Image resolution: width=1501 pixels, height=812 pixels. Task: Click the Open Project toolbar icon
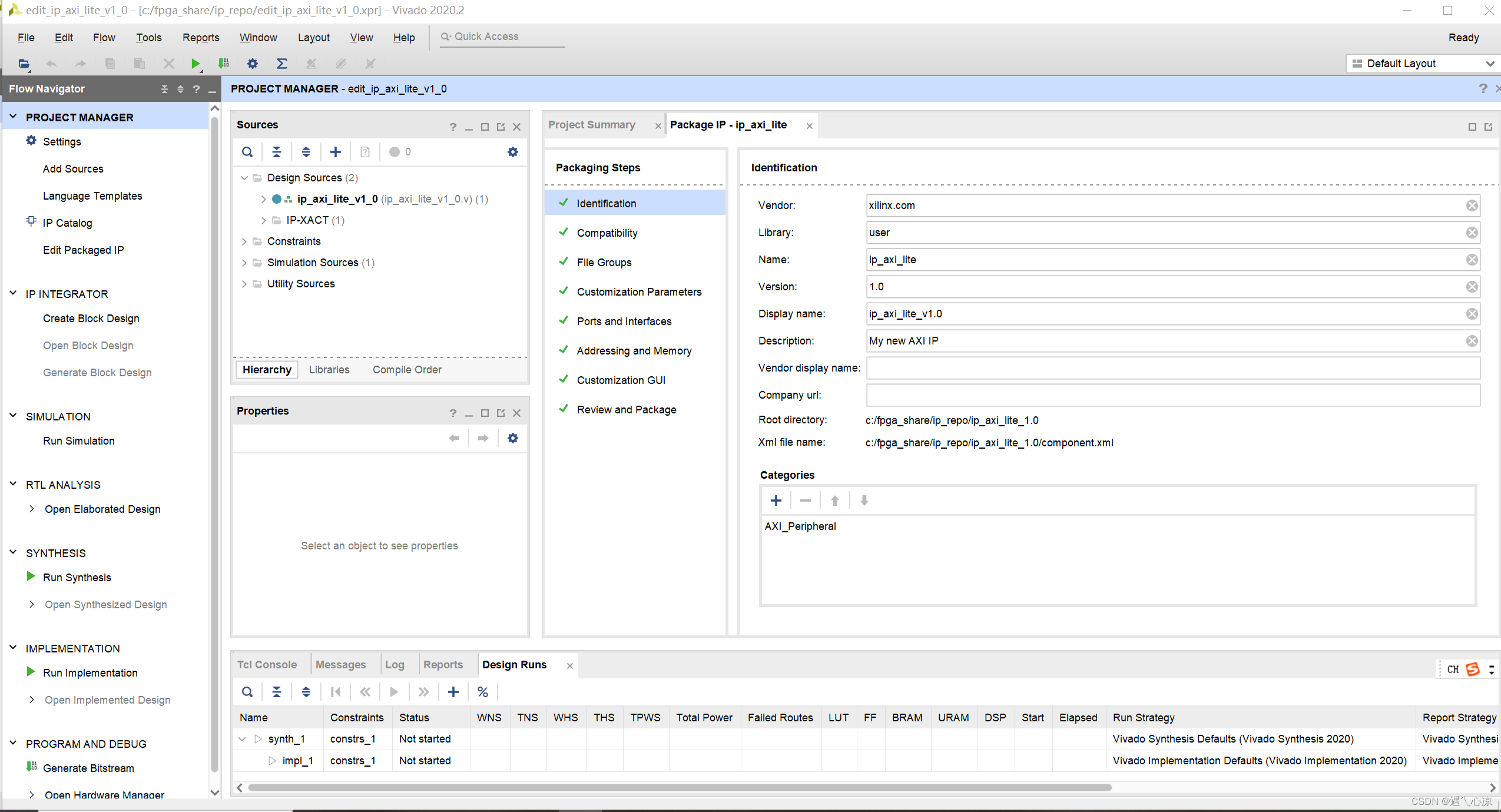pos(23,64)
